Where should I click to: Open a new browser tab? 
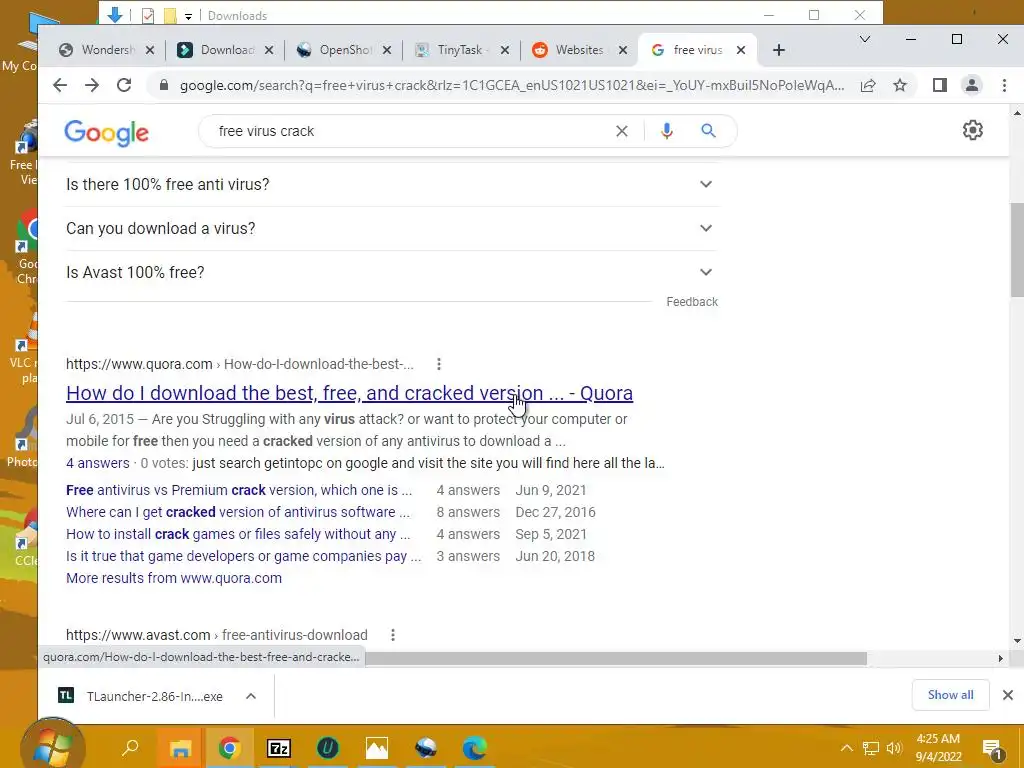(x=778, y=50)
